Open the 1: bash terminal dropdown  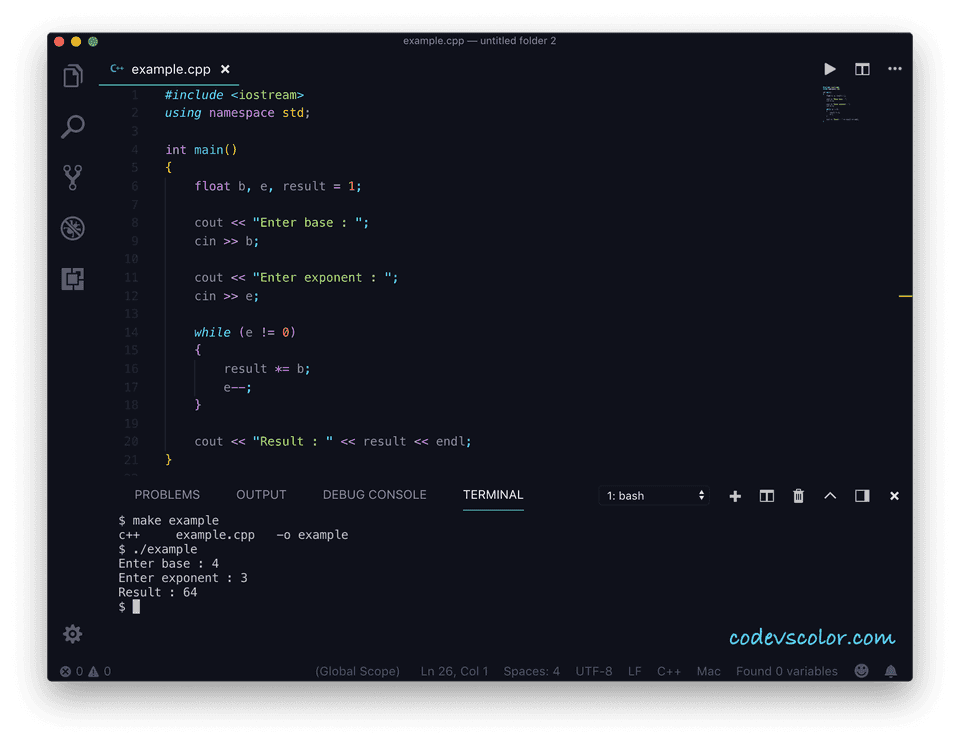(x=654, y=495)
